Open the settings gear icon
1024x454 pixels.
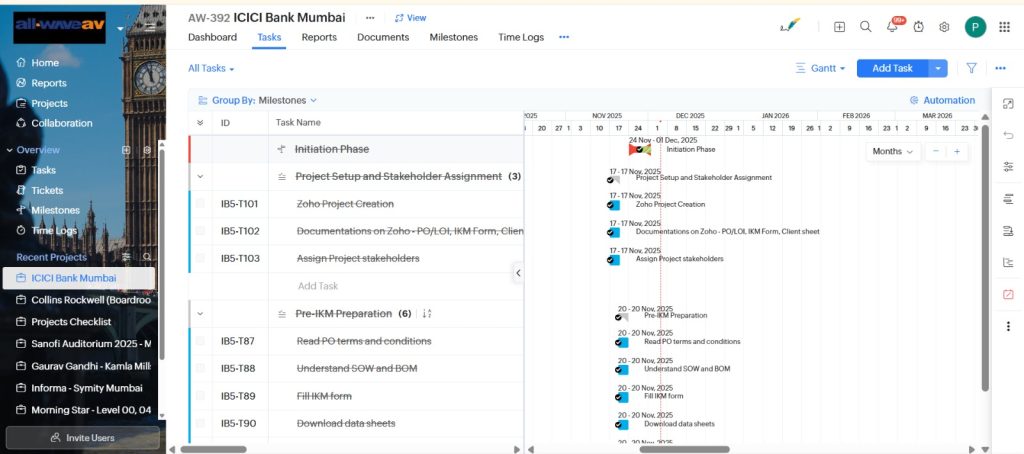pos(943,27)
